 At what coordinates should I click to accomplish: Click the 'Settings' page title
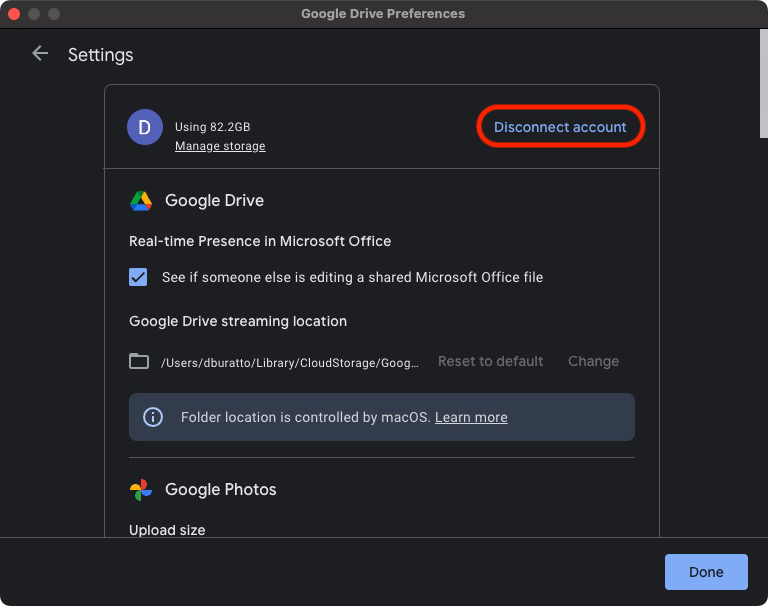click(x=100, y=55)
